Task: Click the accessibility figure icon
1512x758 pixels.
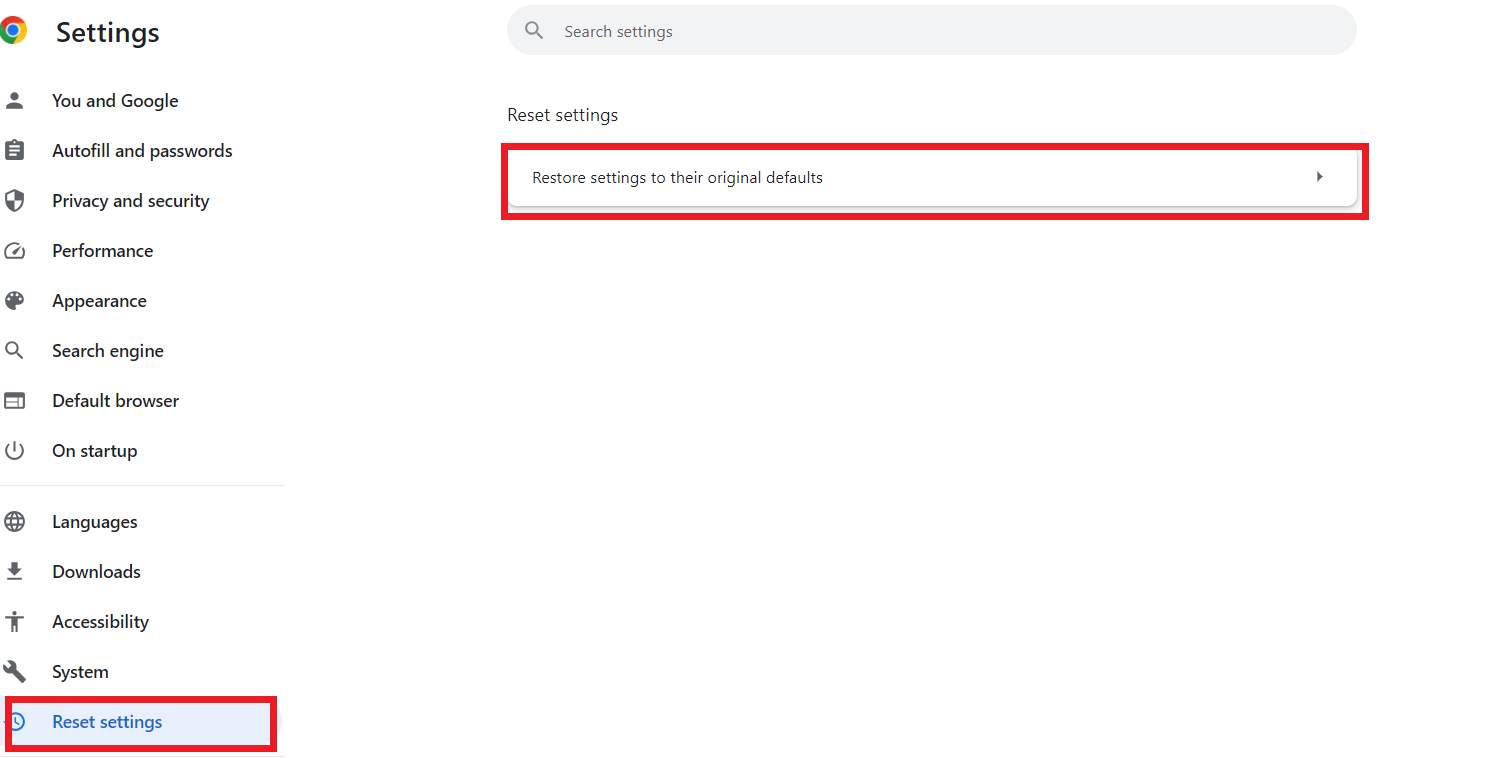Action: pyautogui.click(x=14, y=621)
